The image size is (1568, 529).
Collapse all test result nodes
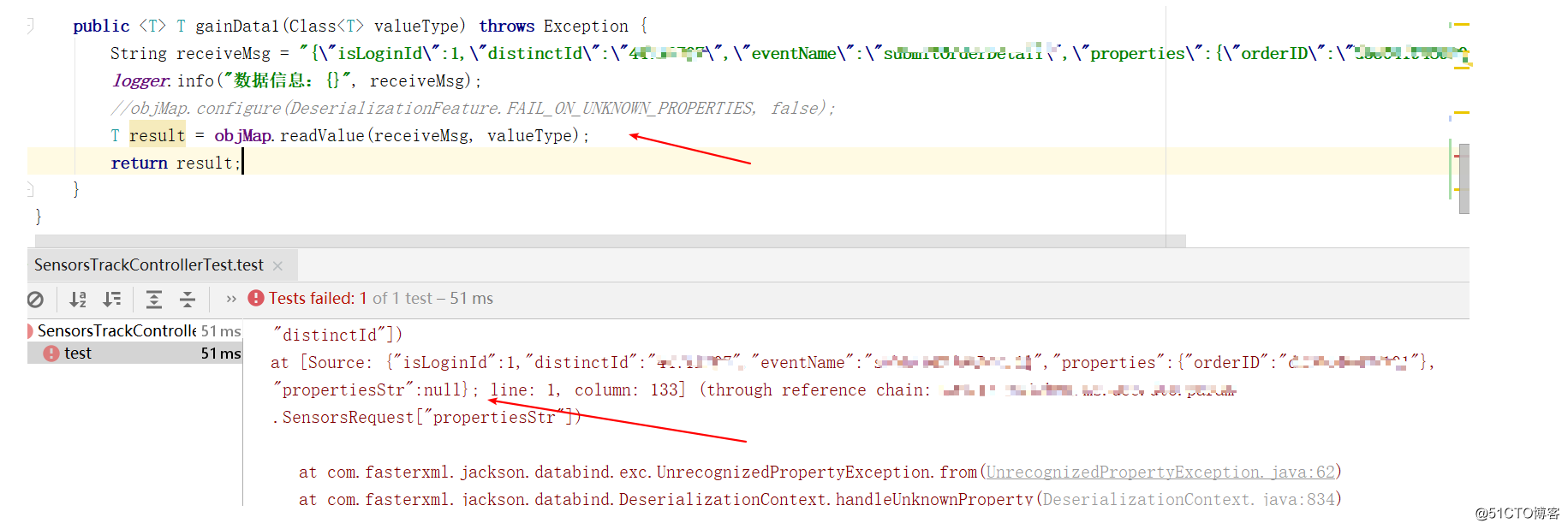pos(188,300)
